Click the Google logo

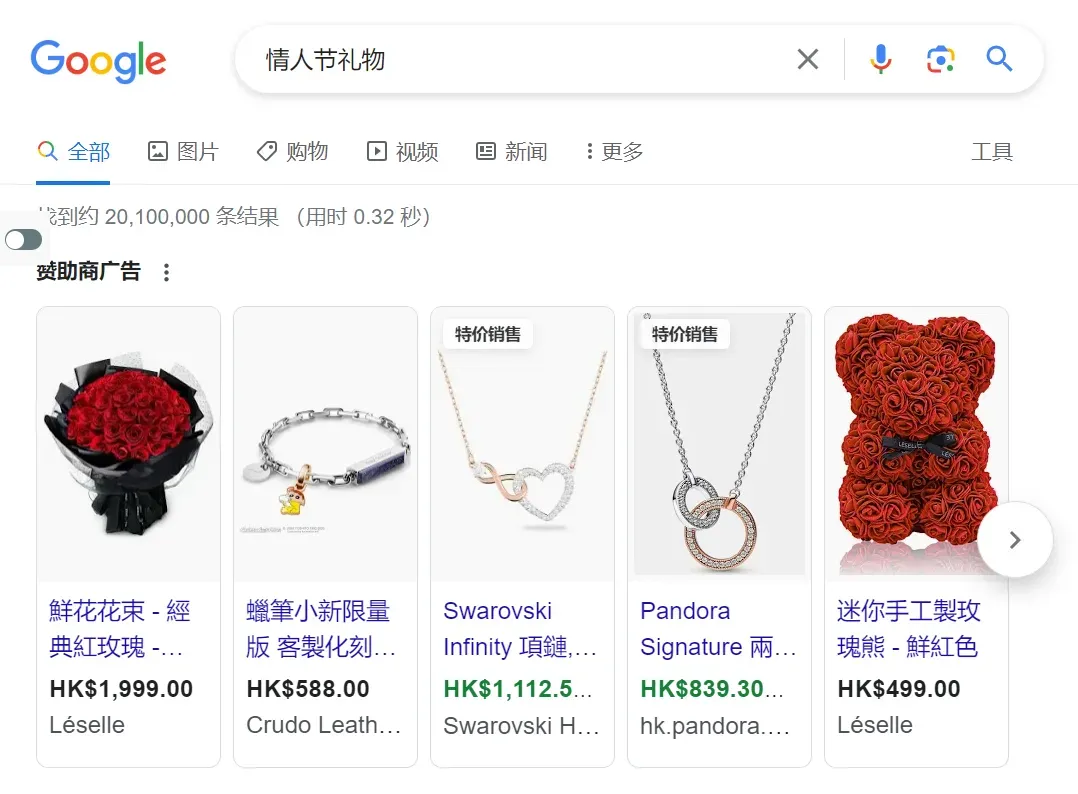tap(98, 60)
